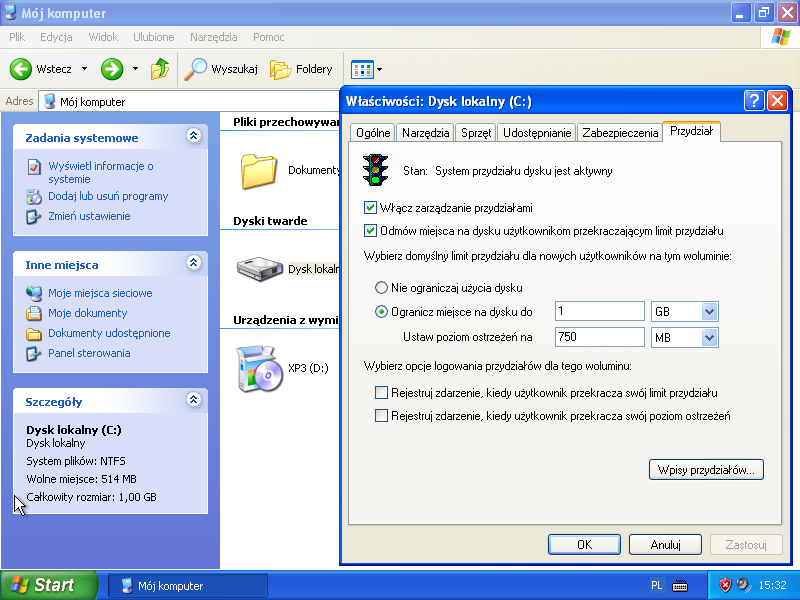Click the Wpisy przydziałów button
Image resolution: width=800 pixels, height=600 pixels.
click(706, 469)
